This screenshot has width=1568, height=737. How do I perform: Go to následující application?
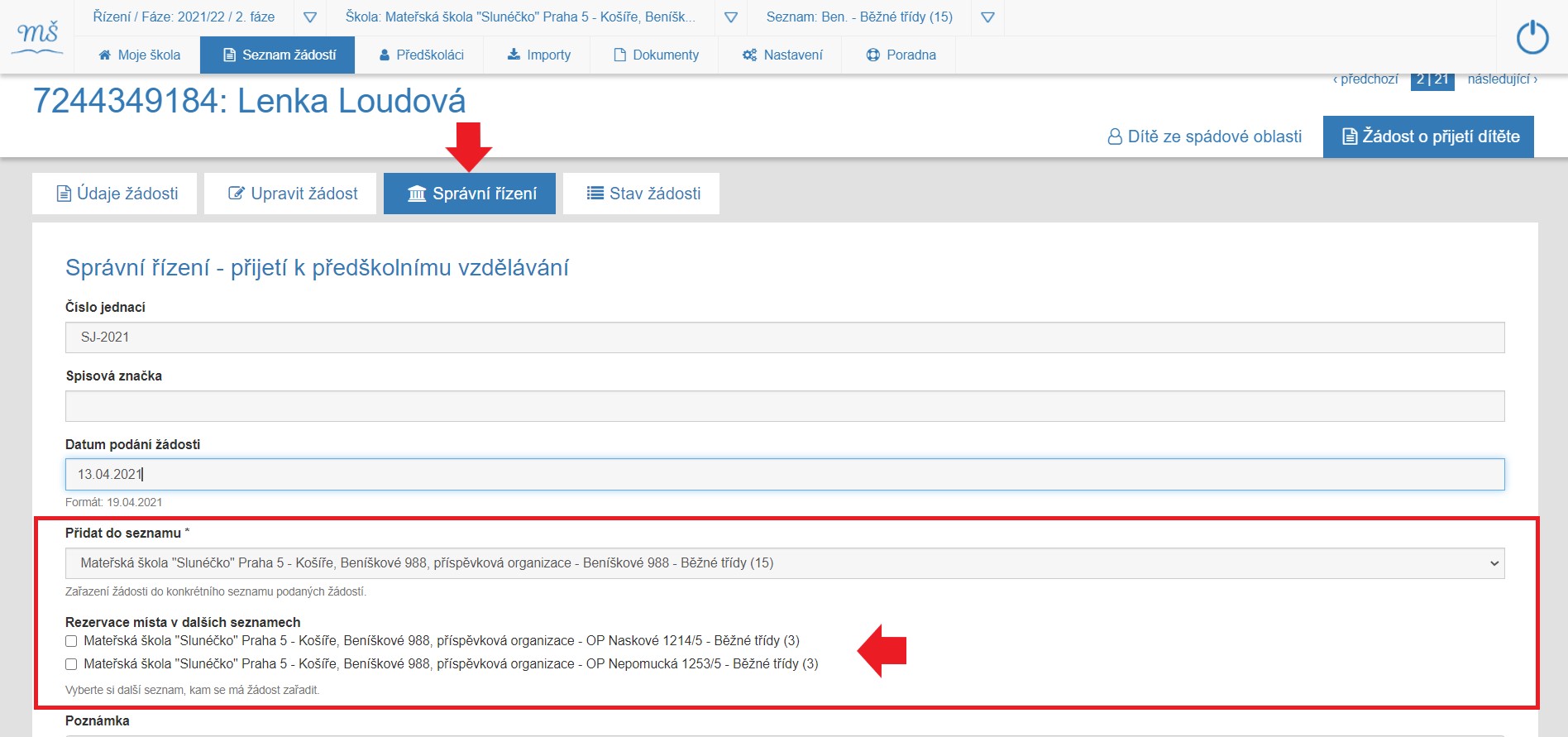(x=1503, y=79)
